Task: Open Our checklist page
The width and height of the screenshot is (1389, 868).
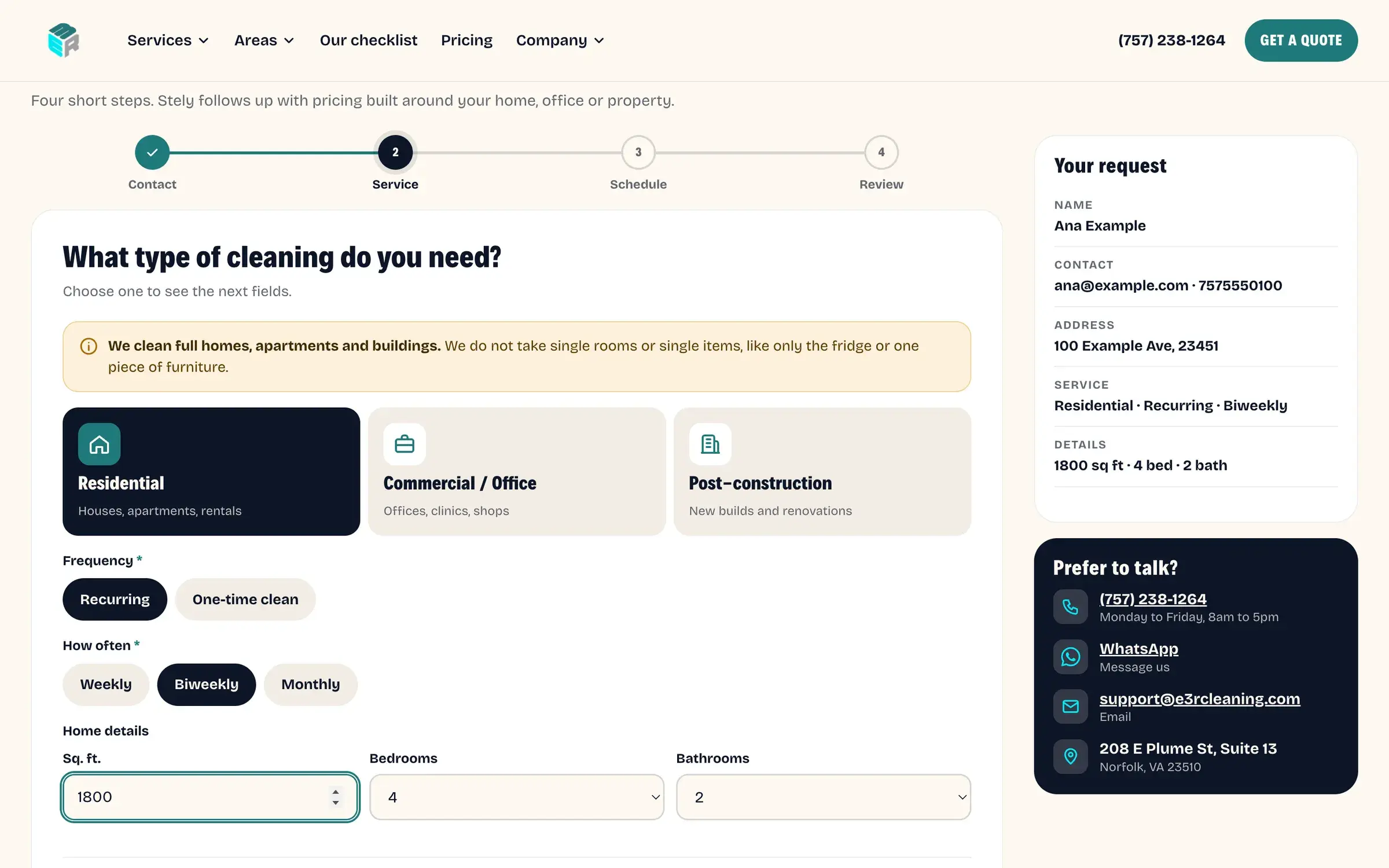Action: pos(368,40)
